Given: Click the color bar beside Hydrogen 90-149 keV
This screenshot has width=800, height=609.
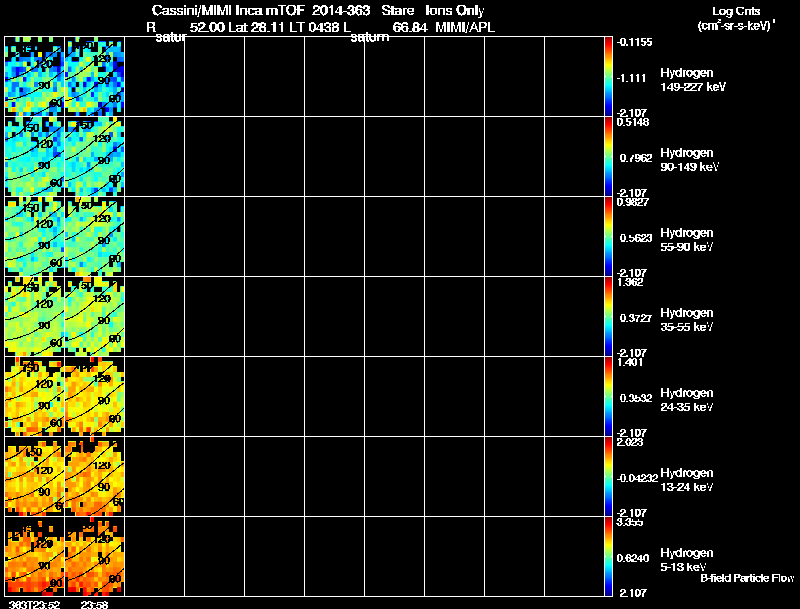Looking at the screenshot, I should [608, 157].
